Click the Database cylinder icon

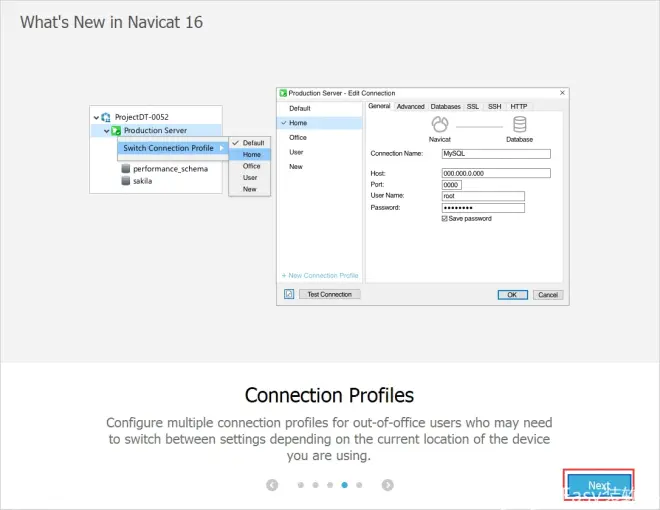pyautogui.click(x=519, y=125)
